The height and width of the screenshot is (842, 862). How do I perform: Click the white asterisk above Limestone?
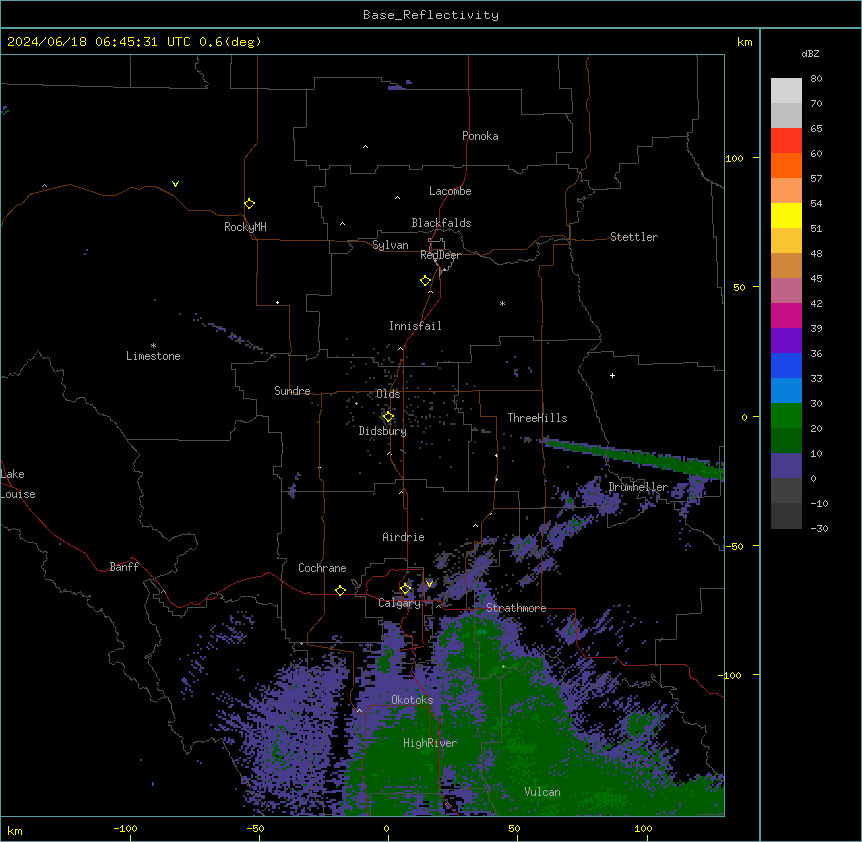(x=153, y=346)
